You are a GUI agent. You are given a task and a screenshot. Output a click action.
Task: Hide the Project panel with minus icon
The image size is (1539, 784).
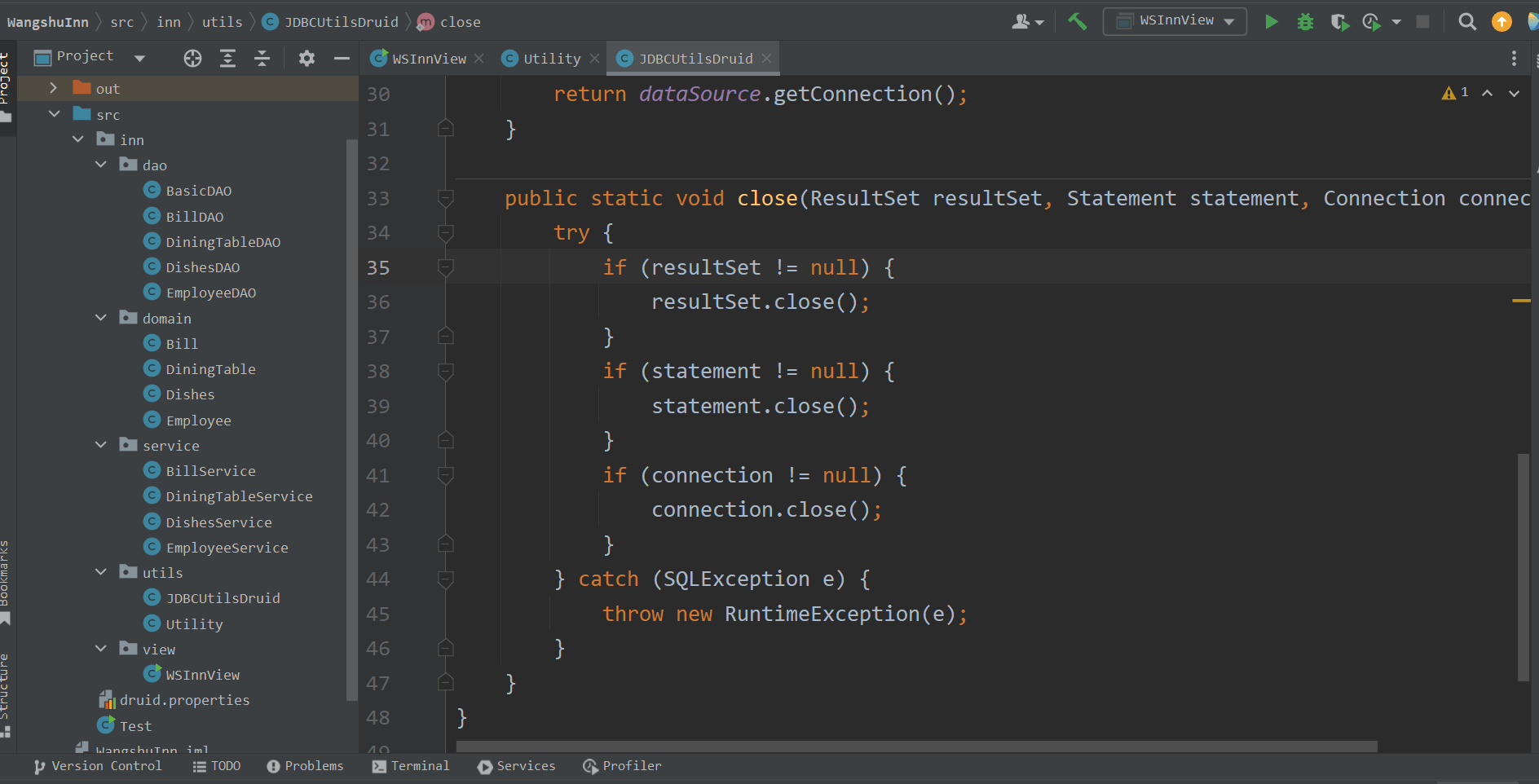pos(342,58)
